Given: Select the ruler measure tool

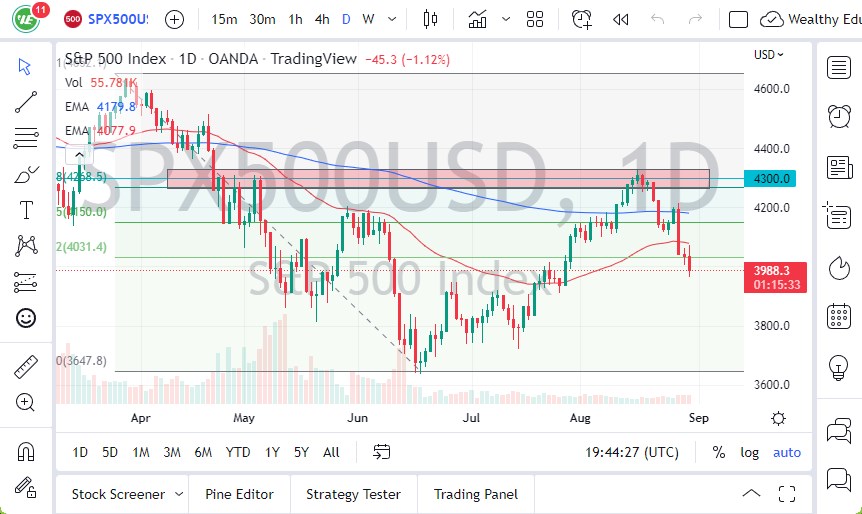Looking at the screenshot, I should click(26, 367).
